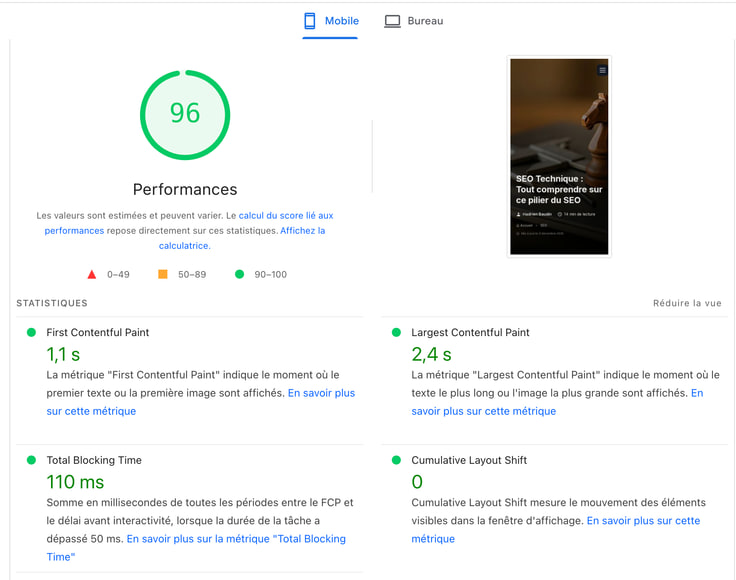The height and width of the screenshot is (580, 736).
Task: Click the 'Performances' title under the gauge
Action: 185,189
